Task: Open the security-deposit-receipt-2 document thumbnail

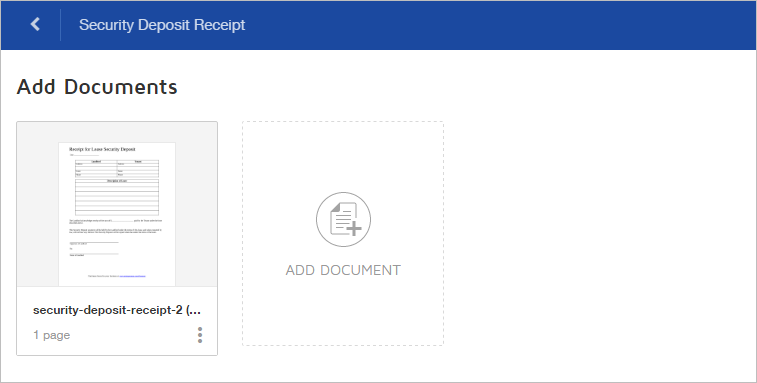Action: click(x=117, y=204)
